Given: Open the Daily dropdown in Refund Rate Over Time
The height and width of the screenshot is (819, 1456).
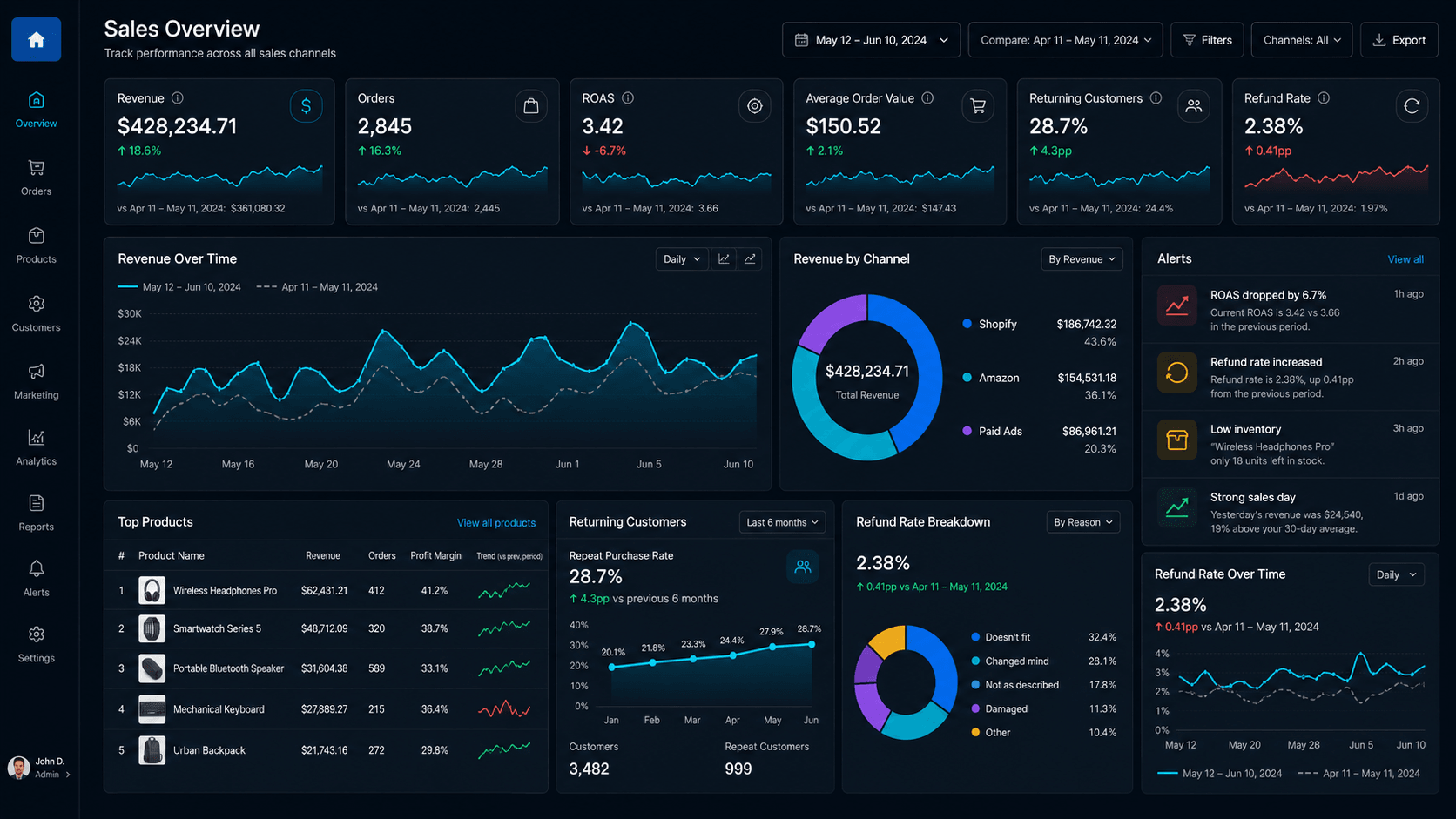Looking at the screenshot, I should (x=1396, y=574).
